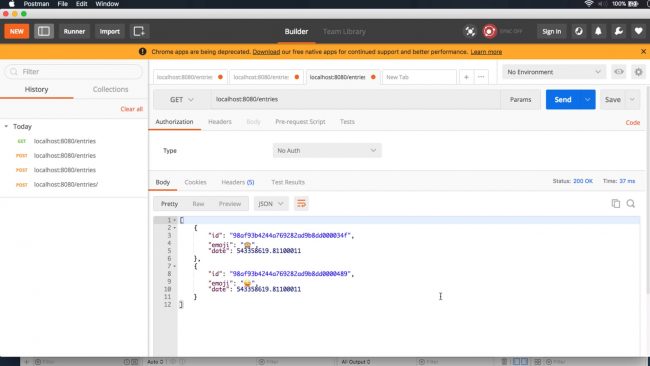Open the File menu
The width and height of the screenshot is (650, 366).
[63, 4]
